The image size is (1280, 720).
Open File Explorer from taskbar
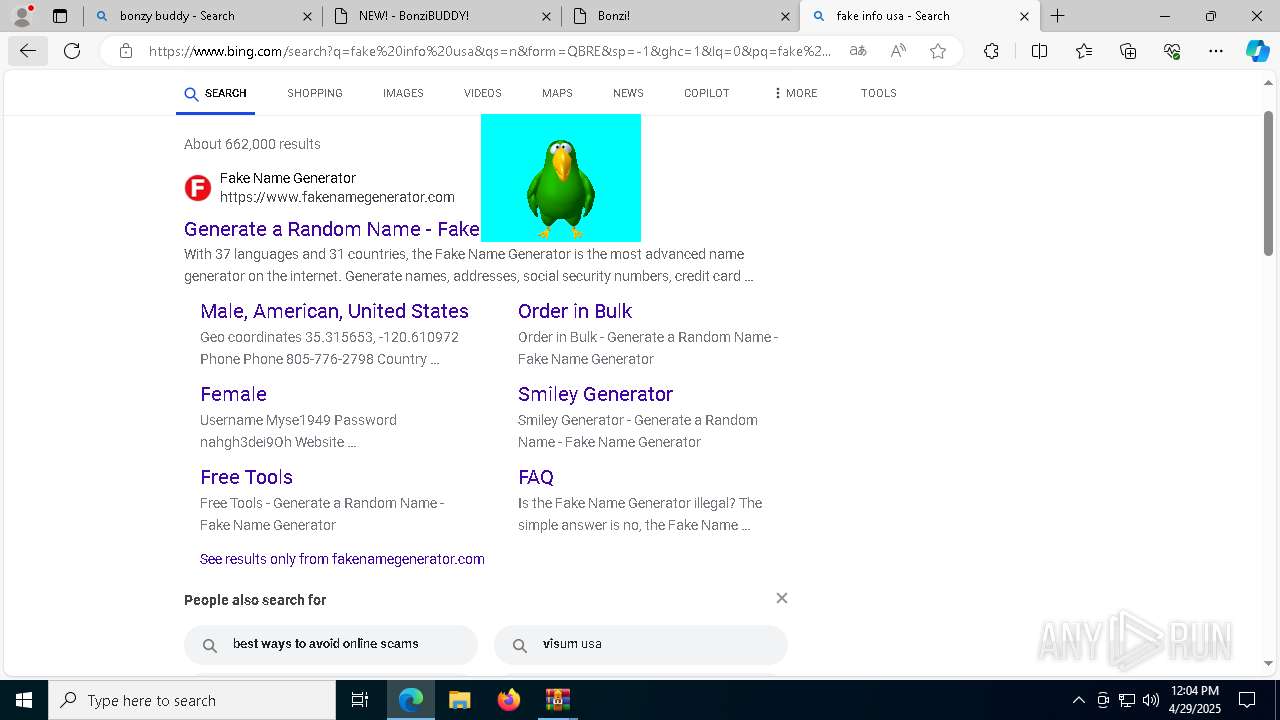[x=459, y=700]
